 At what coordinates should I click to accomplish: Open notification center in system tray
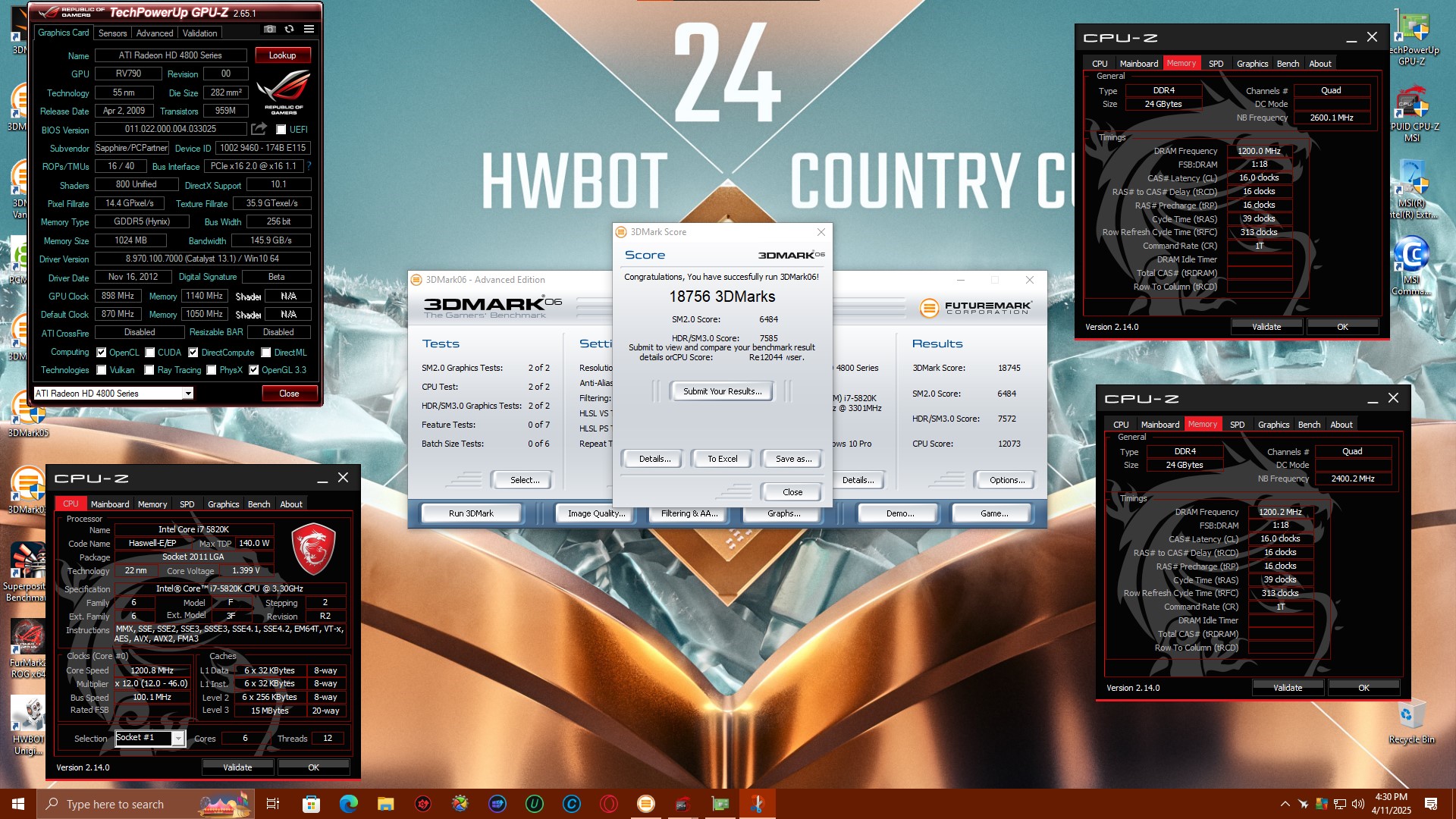[1431, 804]
